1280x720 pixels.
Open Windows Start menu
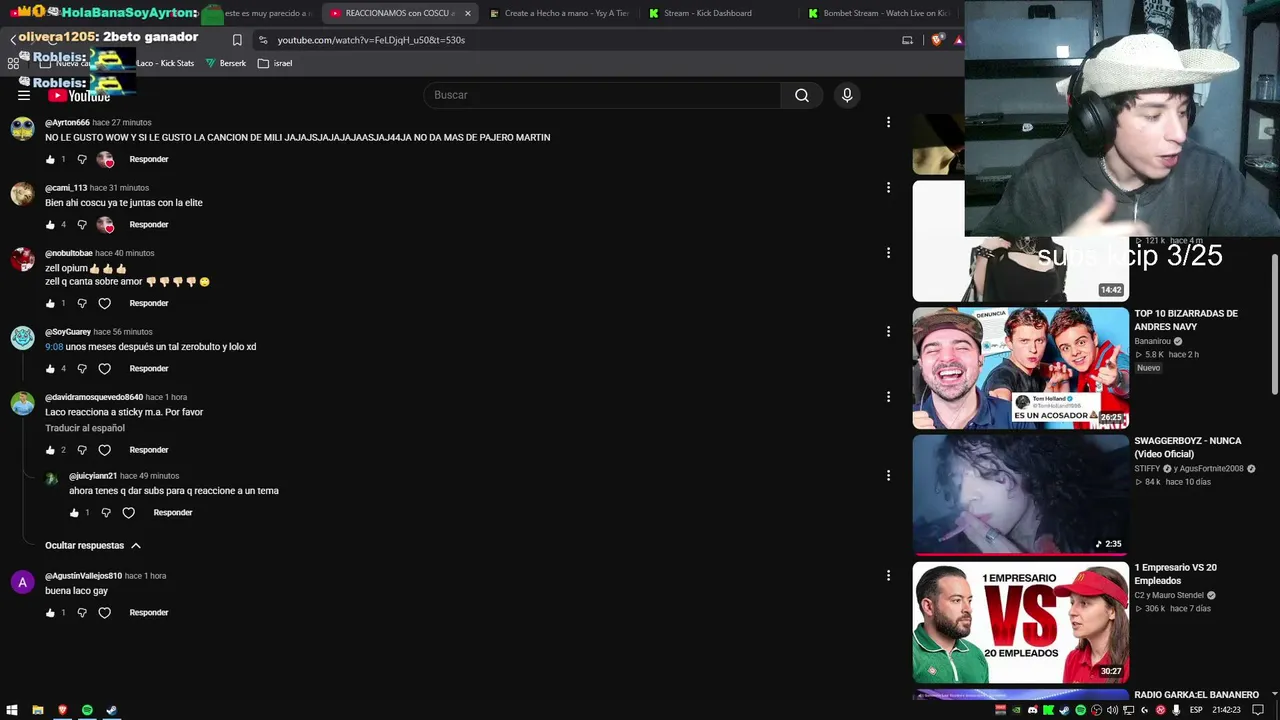point(12,710)
